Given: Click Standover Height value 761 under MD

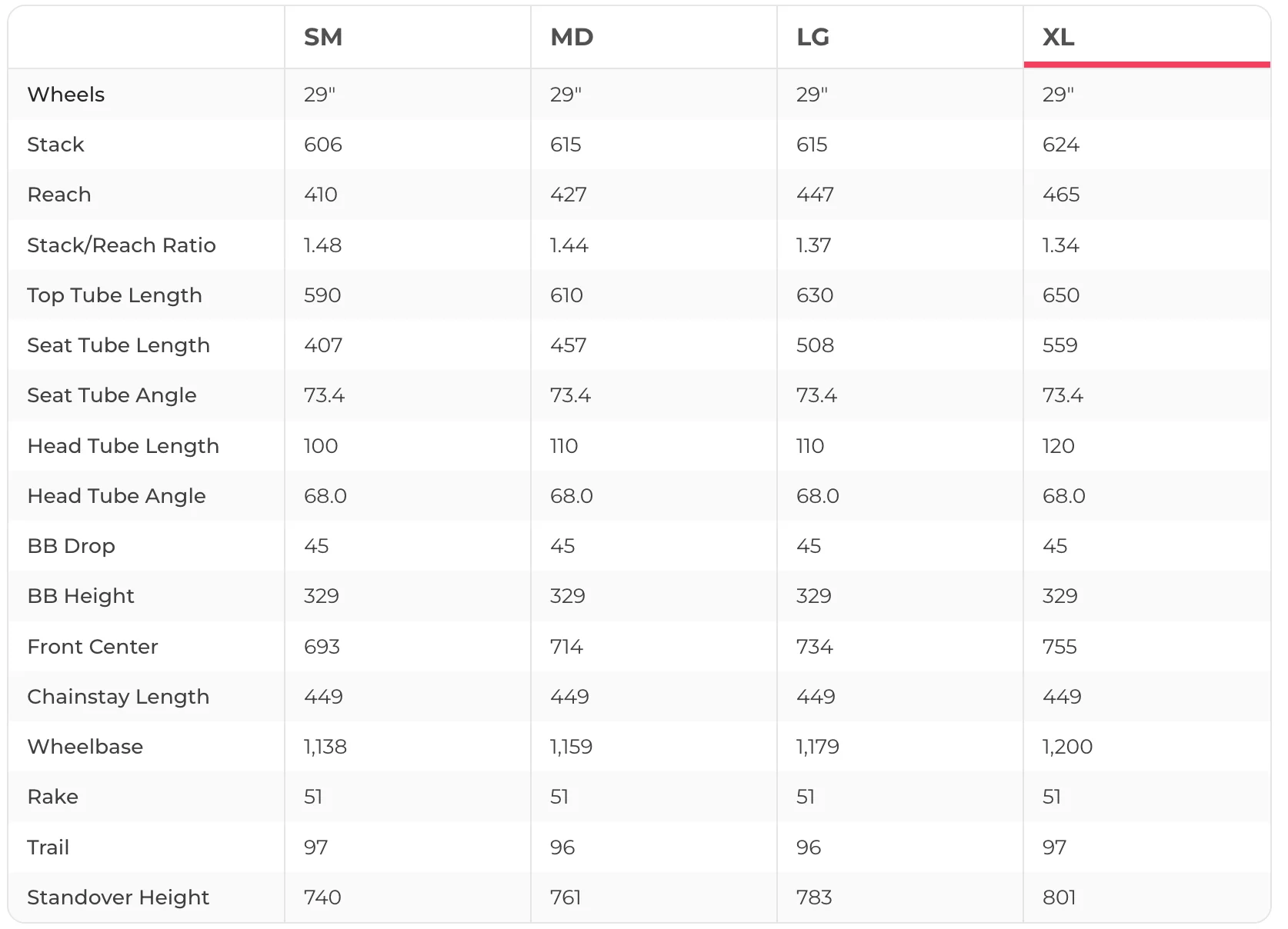Looking at the screenshot, I should [x=566, y=897].
